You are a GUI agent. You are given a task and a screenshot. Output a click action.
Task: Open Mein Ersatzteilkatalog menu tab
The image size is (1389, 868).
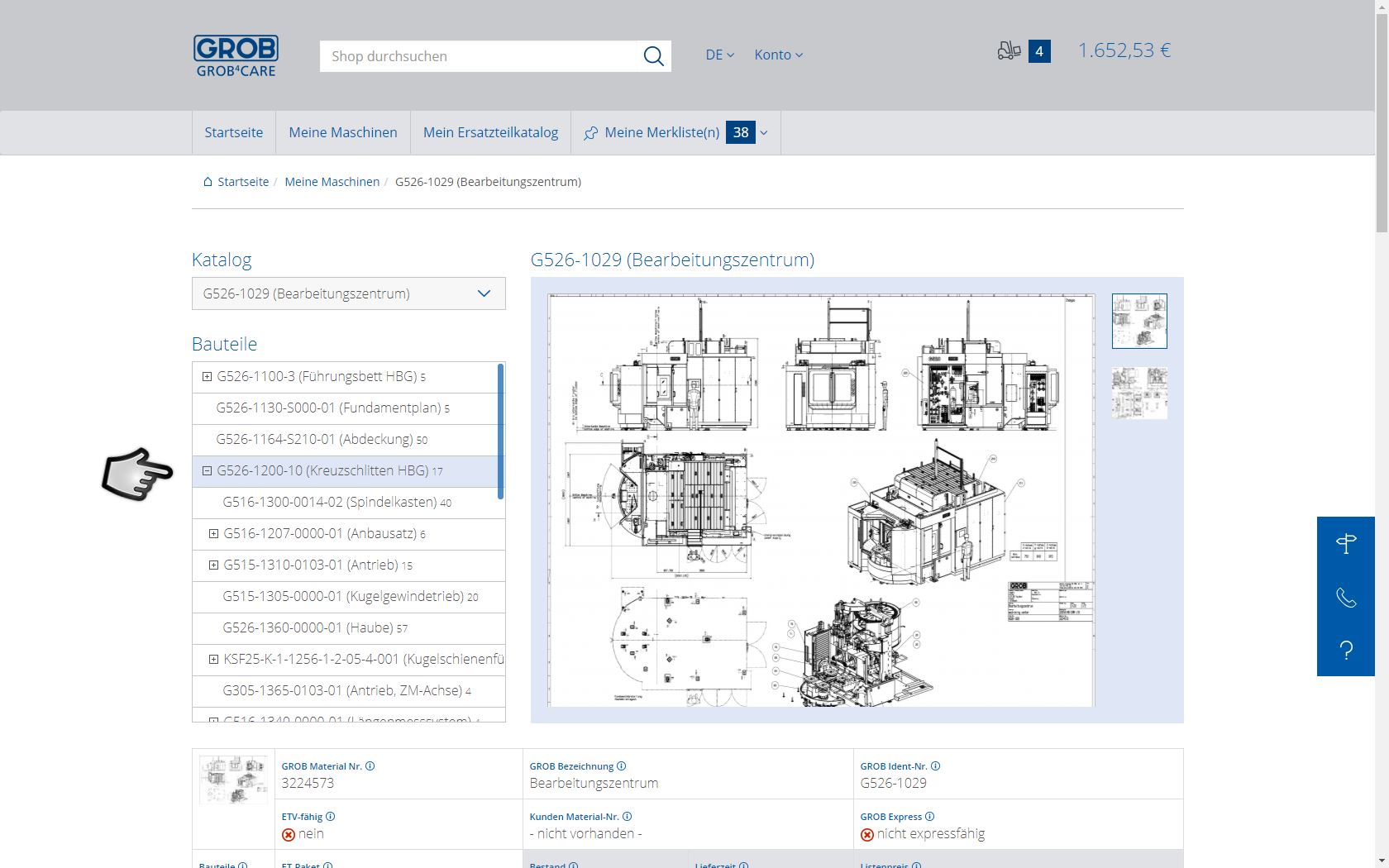tap(490, 132)
